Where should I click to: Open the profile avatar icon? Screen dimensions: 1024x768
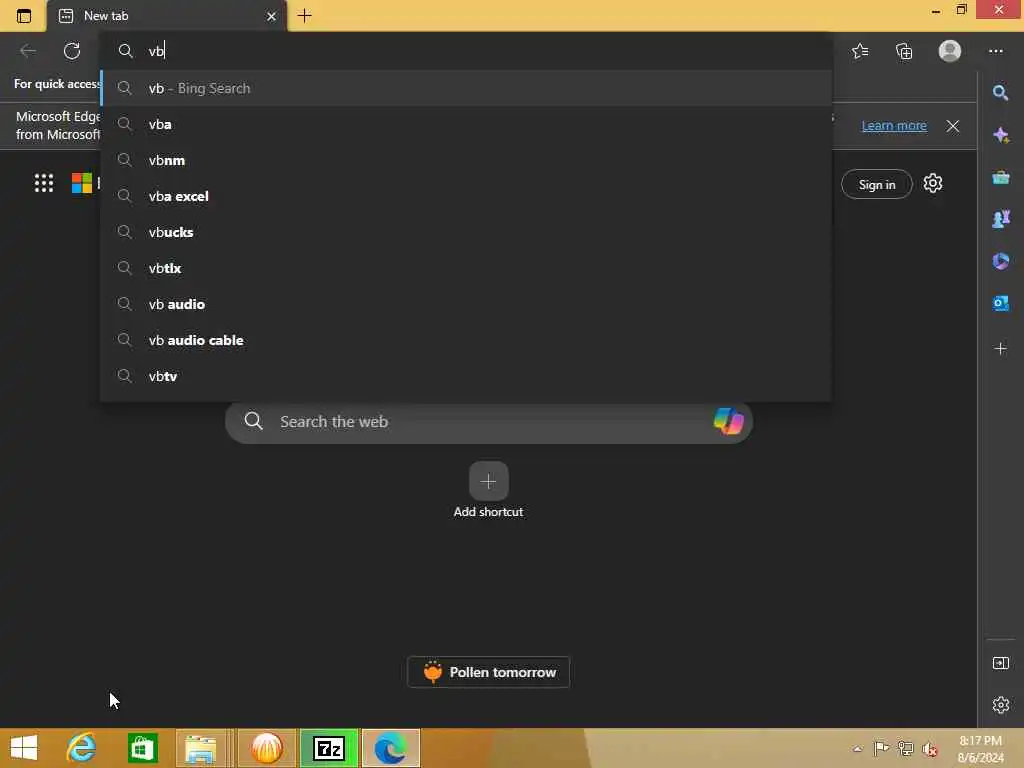pyautogui.click(x=950, y=51)
